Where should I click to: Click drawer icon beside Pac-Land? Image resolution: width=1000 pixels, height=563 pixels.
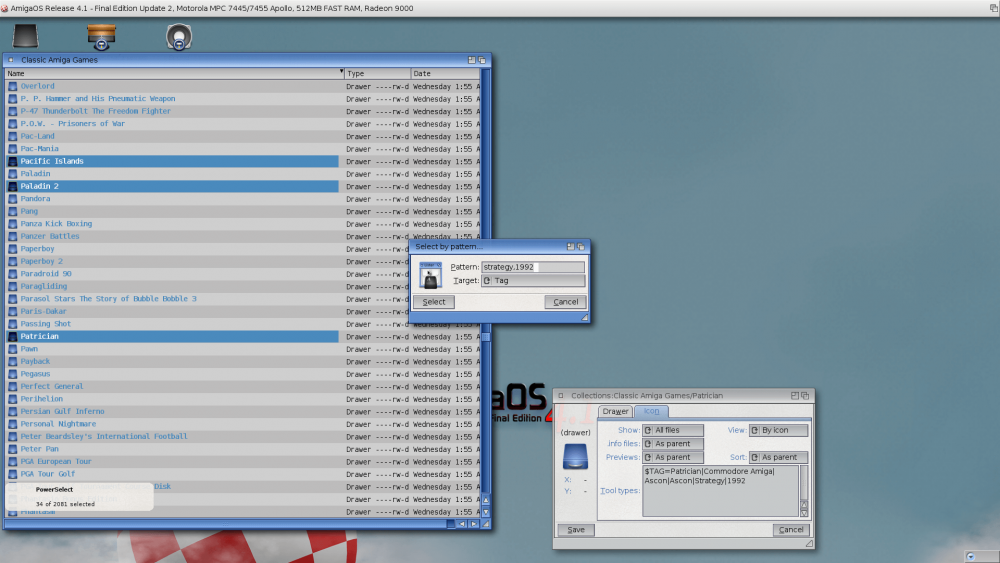[x=13, y=136]
